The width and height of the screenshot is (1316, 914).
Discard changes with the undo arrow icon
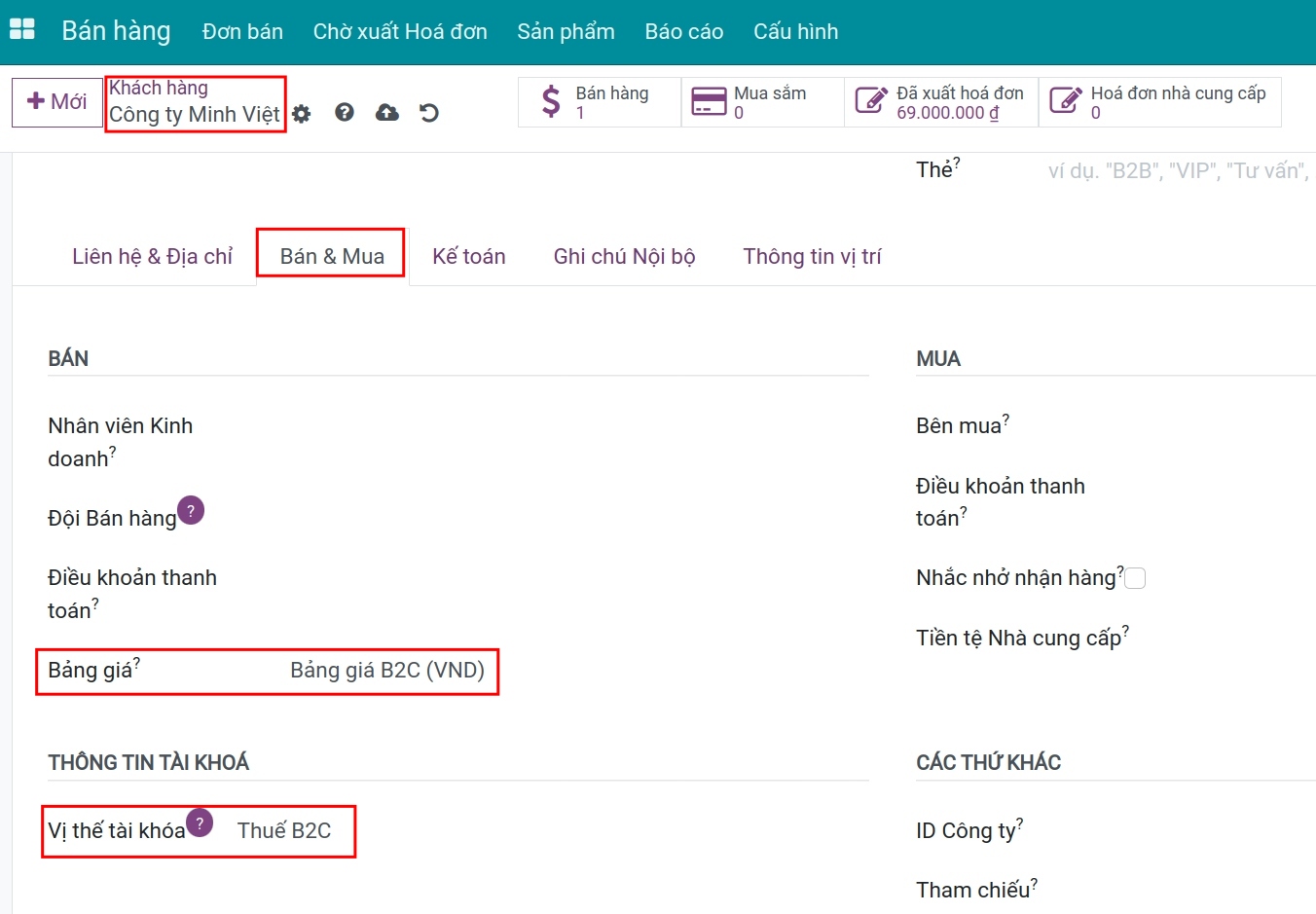[429, 113]
